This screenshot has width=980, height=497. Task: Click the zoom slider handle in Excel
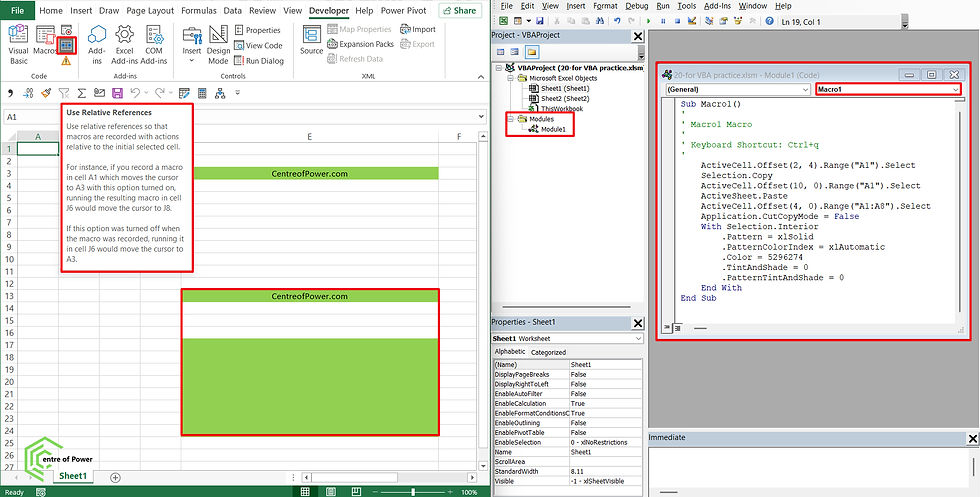click(x=413, y=492)
